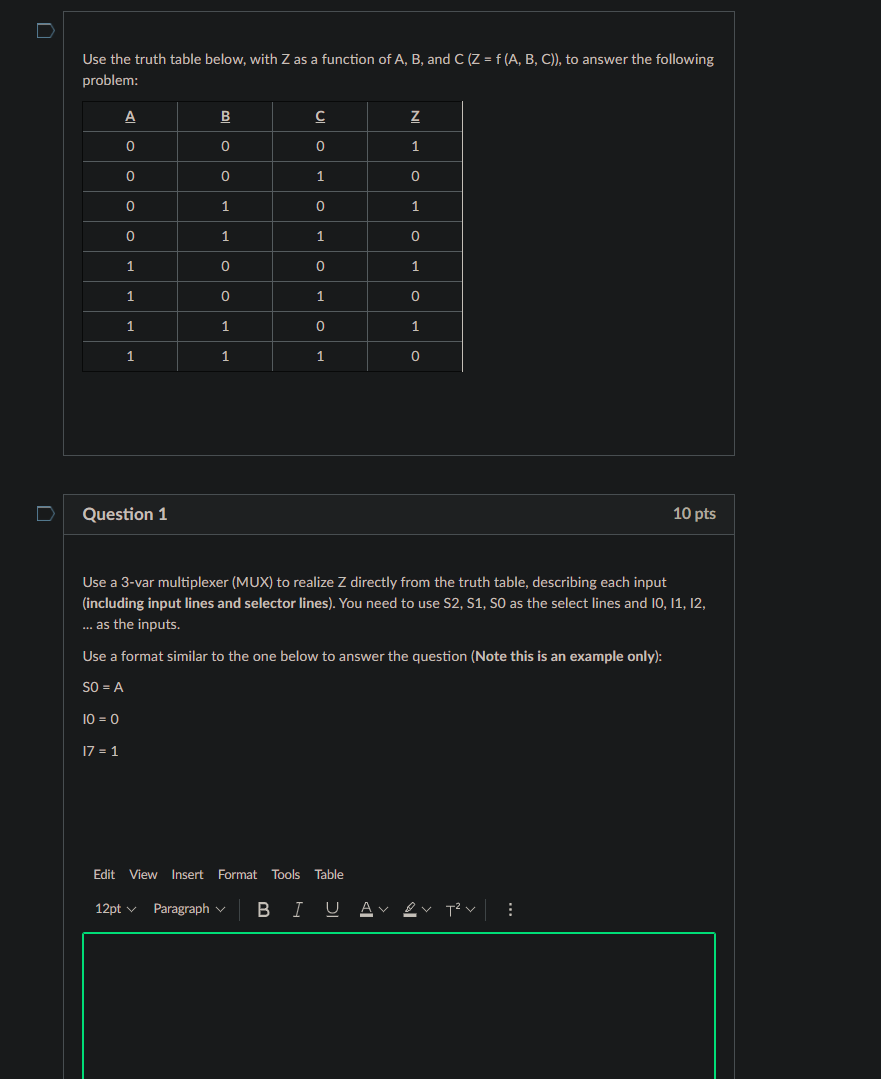Apply superscript using the T² icon
The height and width of the screenshot is (1079, 881).
click(452, 909)
